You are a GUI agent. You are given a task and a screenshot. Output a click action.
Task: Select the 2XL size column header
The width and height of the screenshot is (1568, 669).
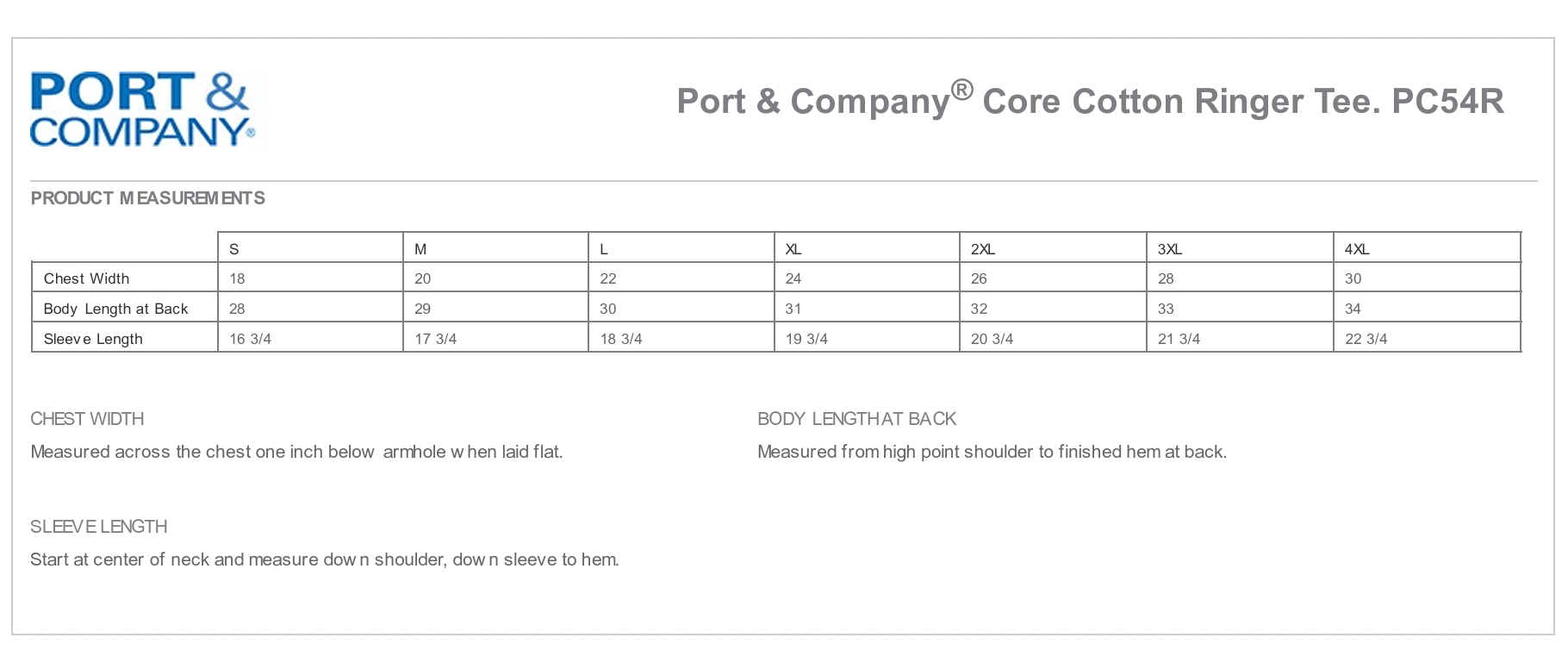[x=983, y=249]
